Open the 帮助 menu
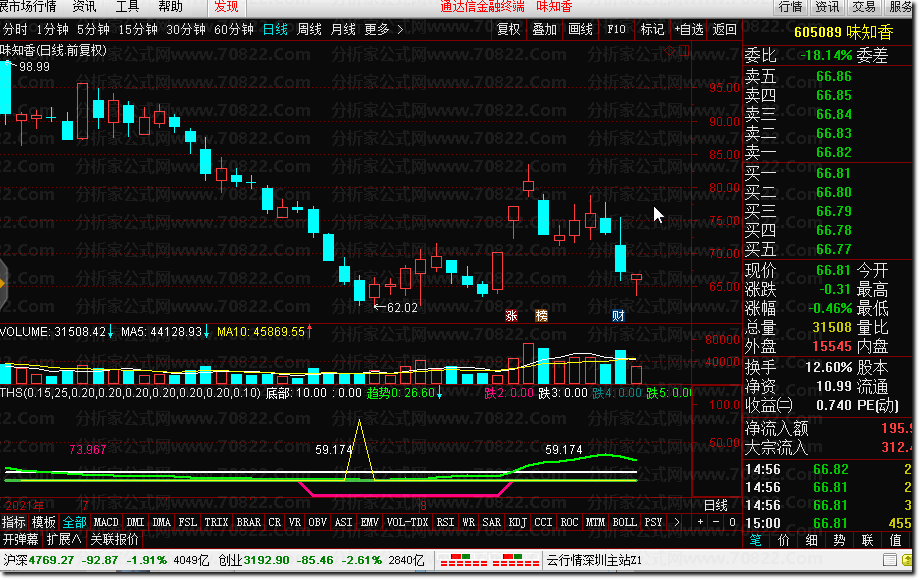The width and height of the screenshot is (921, 580). pyautogui.click(x=170, y=7)
